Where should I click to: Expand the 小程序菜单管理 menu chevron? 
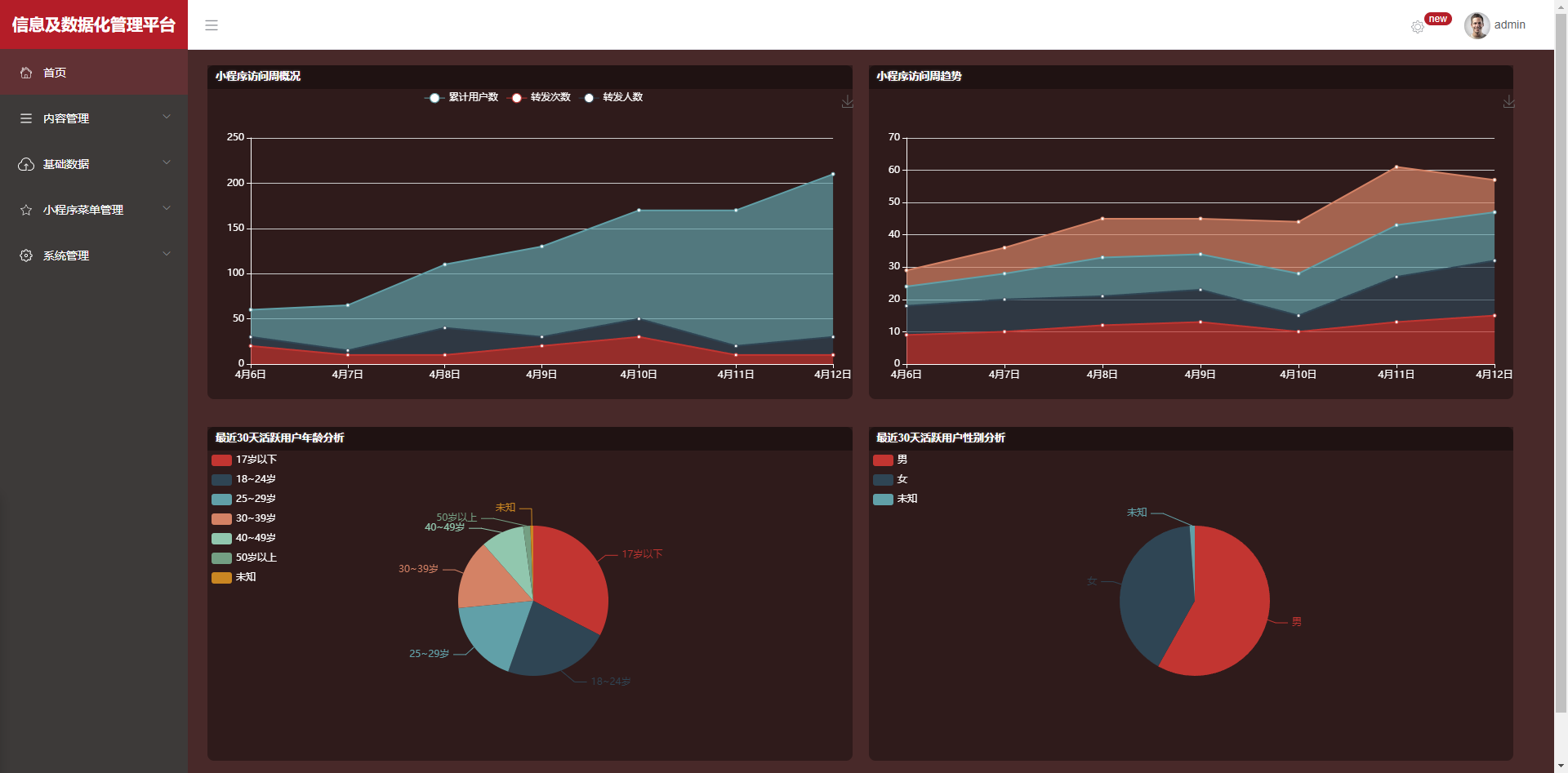(167, 208)
